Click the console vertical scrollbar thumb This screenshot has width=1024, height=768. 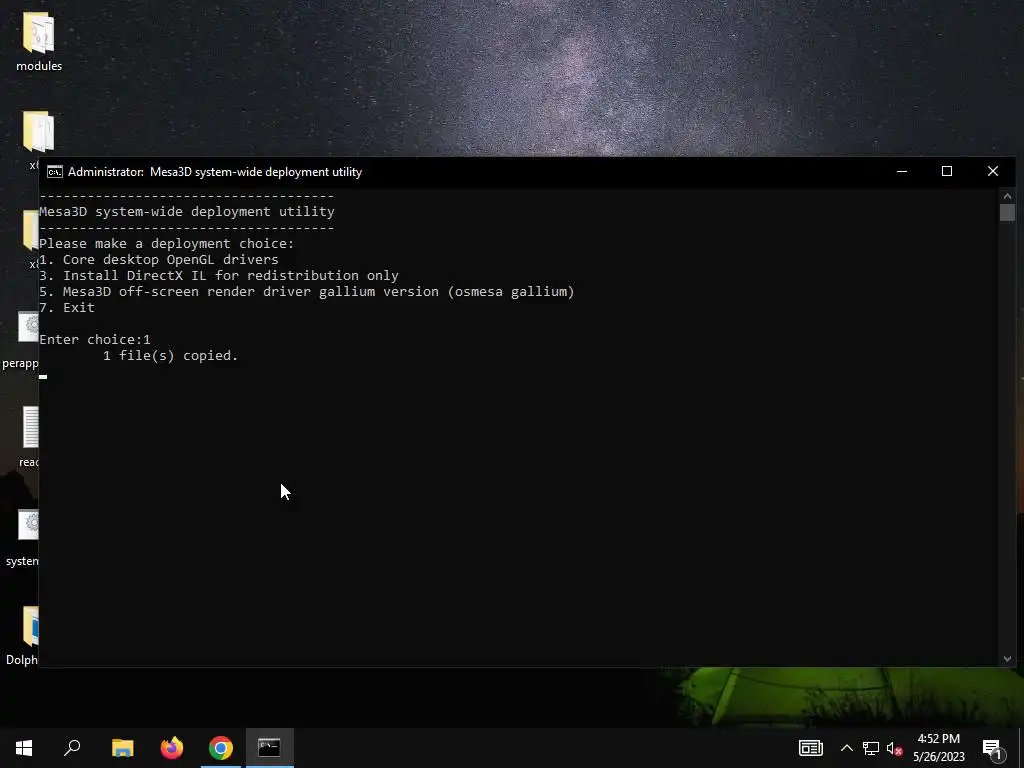[x=1007, y=212]
